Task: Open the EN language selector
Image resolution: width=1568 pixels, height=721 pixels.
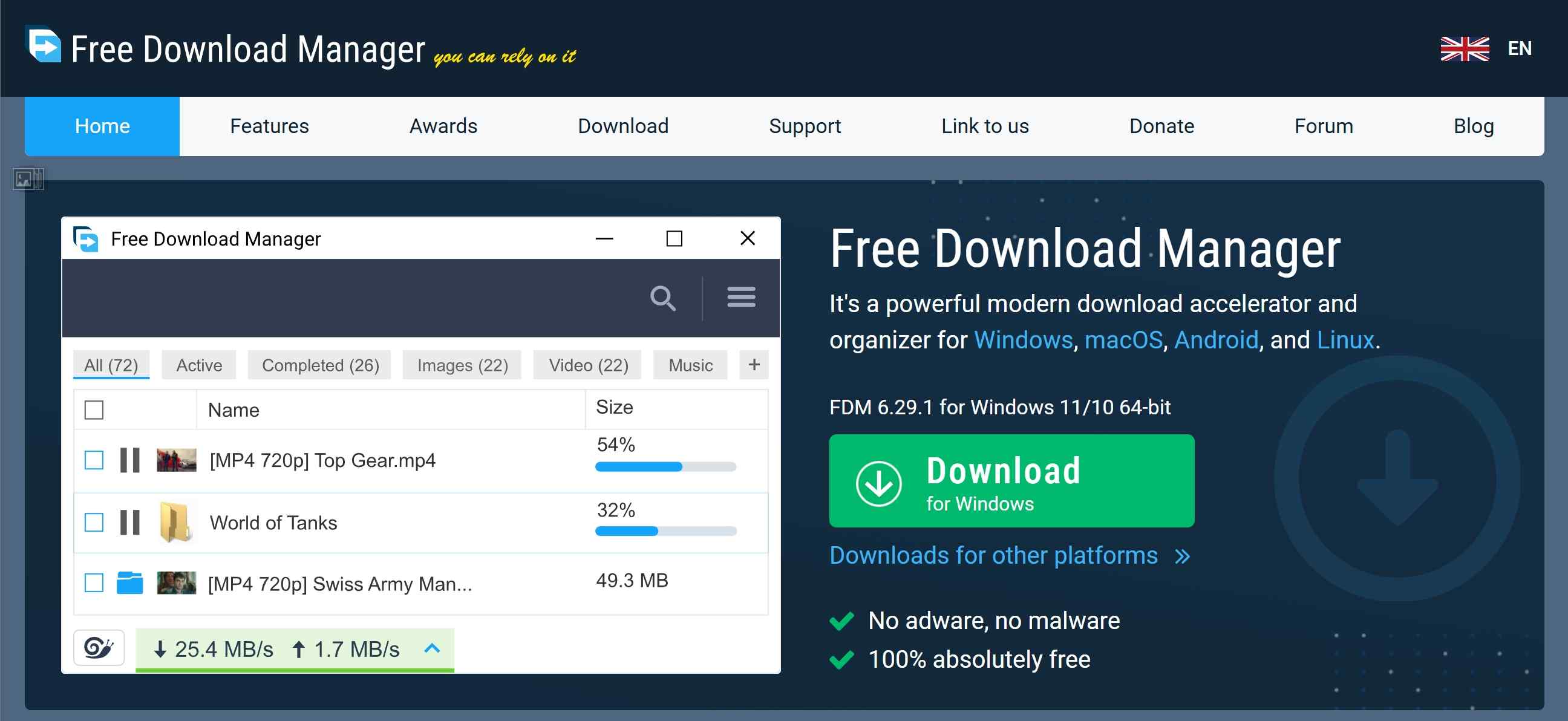Action: point(1520,48)
